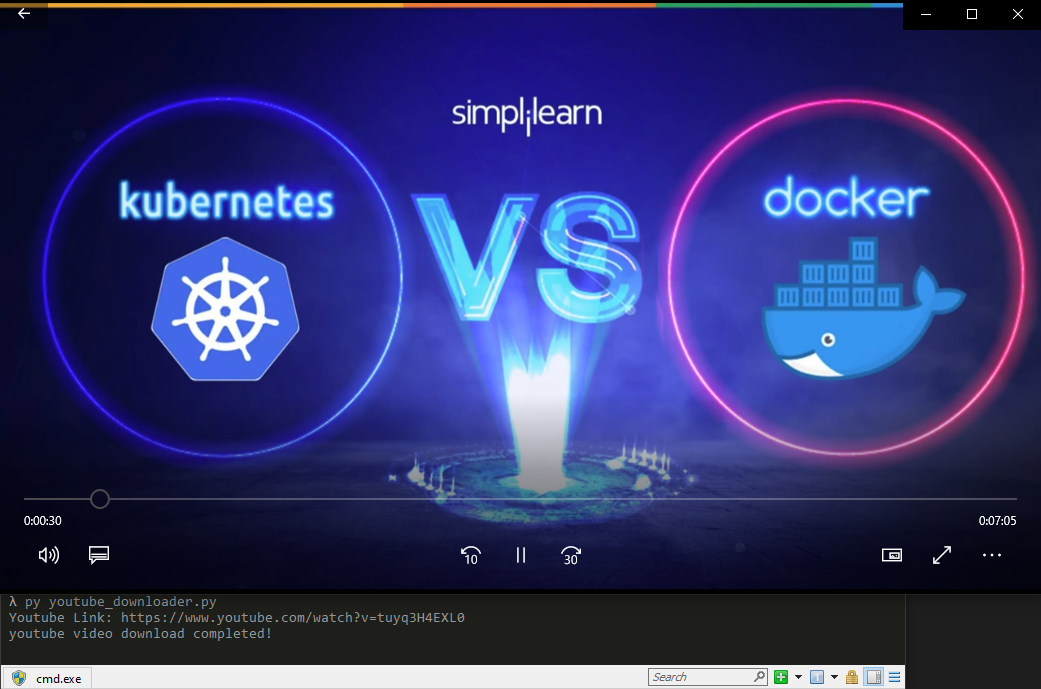Close the video player window
The image size is (1041, 689).
click(x=1018, y=14)
